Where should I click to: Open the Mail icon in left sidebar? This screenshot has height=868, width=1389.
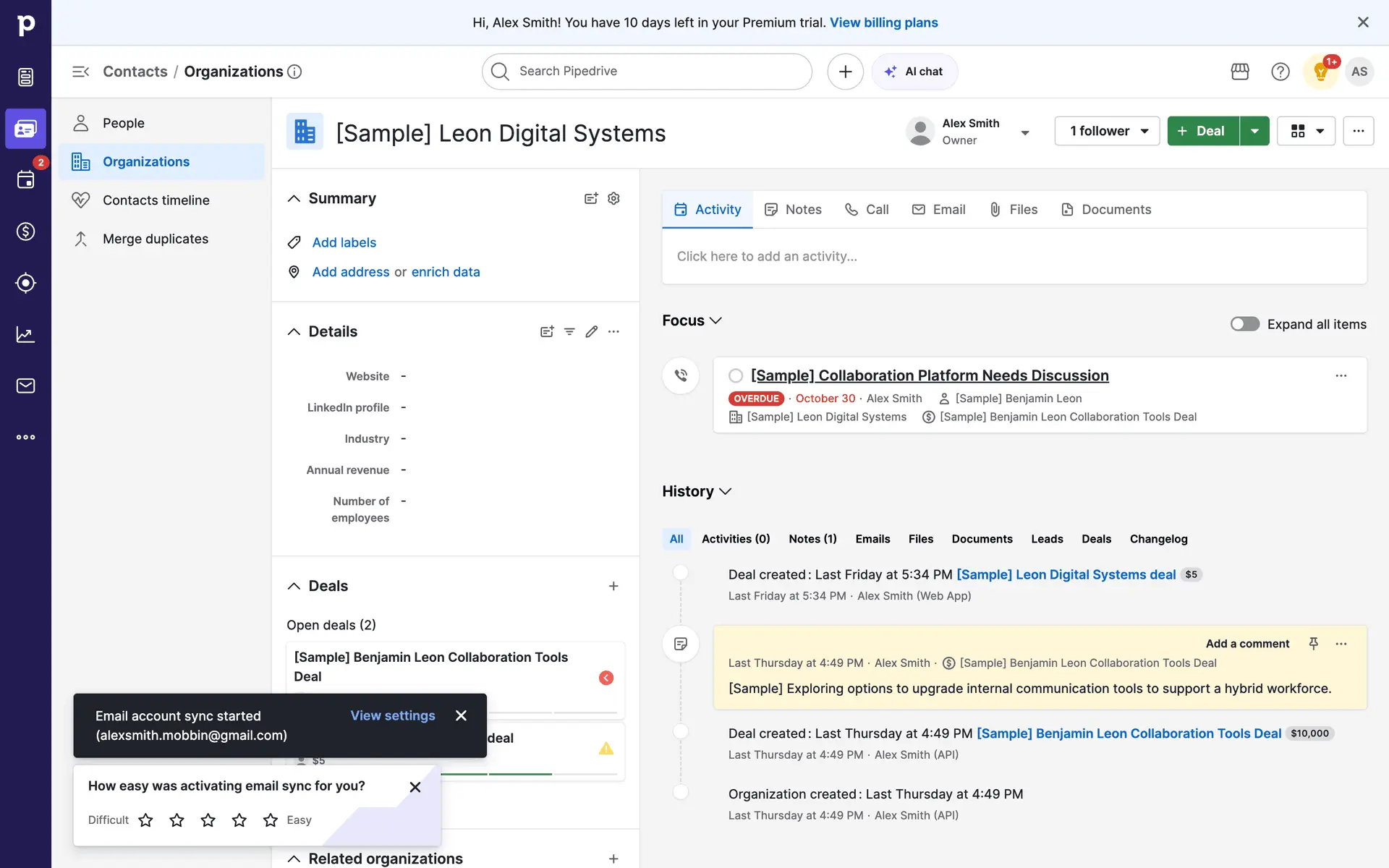[x=25, y=386]
